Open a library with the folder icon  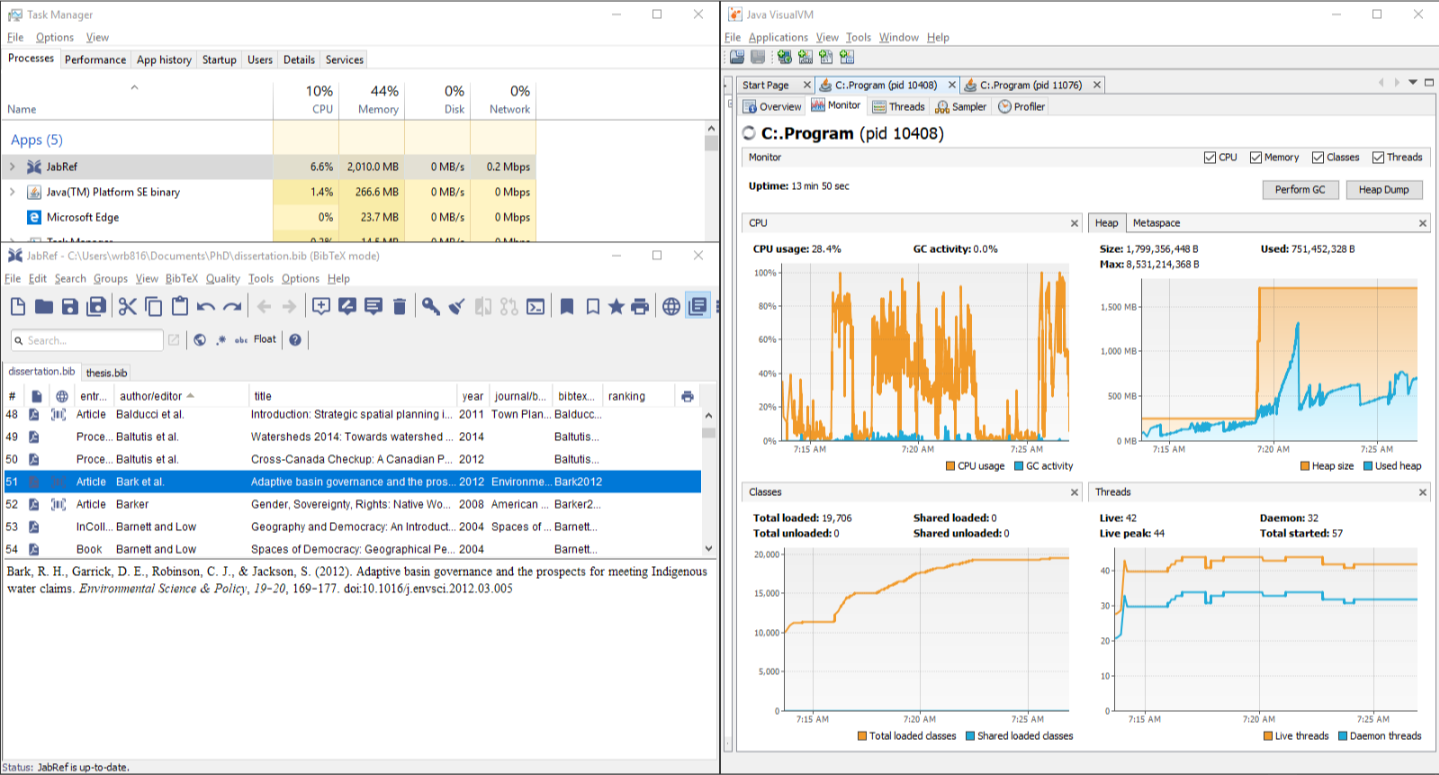(x=43, y=307)
